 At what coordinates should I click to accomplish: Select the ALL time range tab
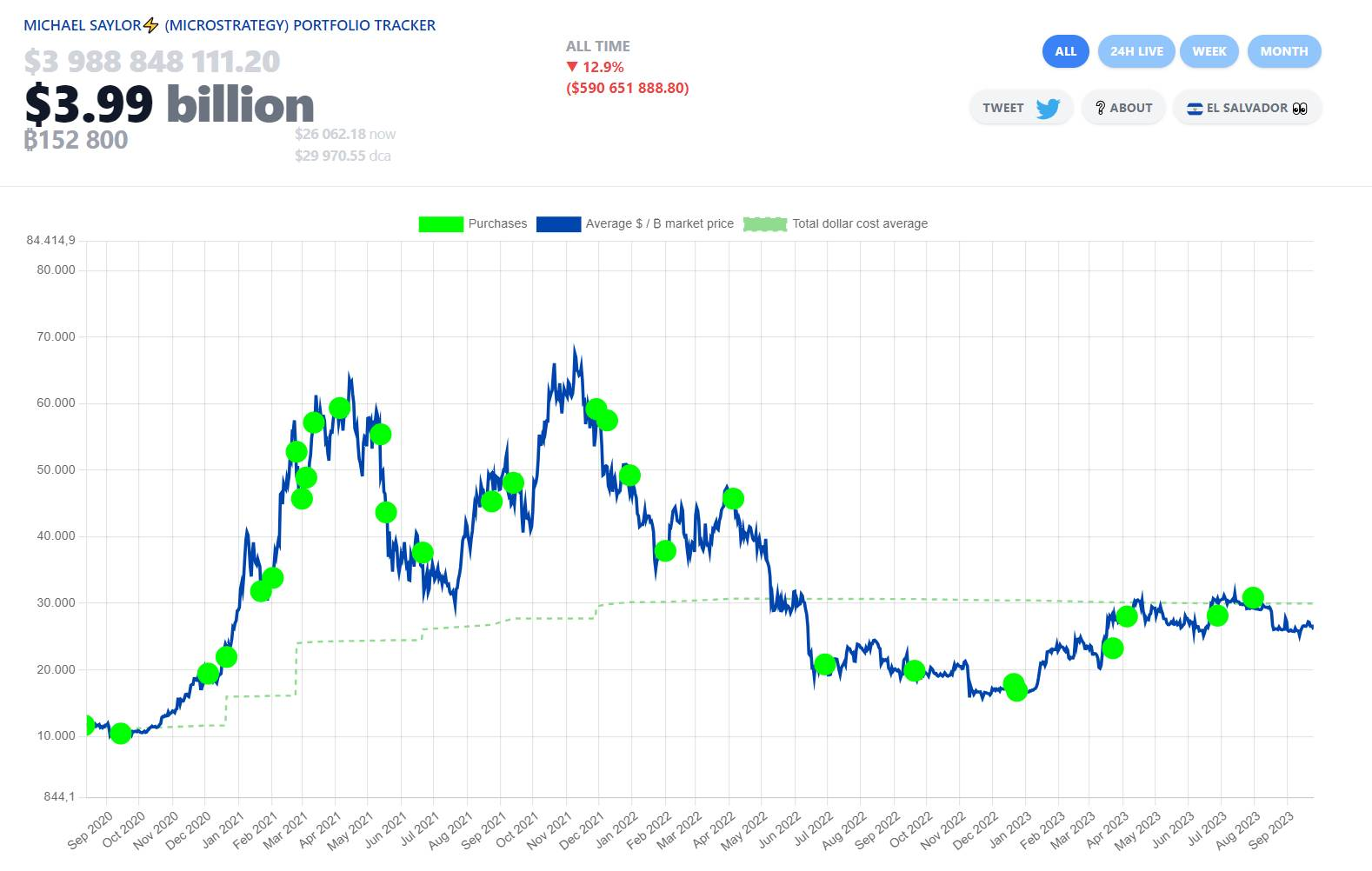click(x=1066, y=51)
